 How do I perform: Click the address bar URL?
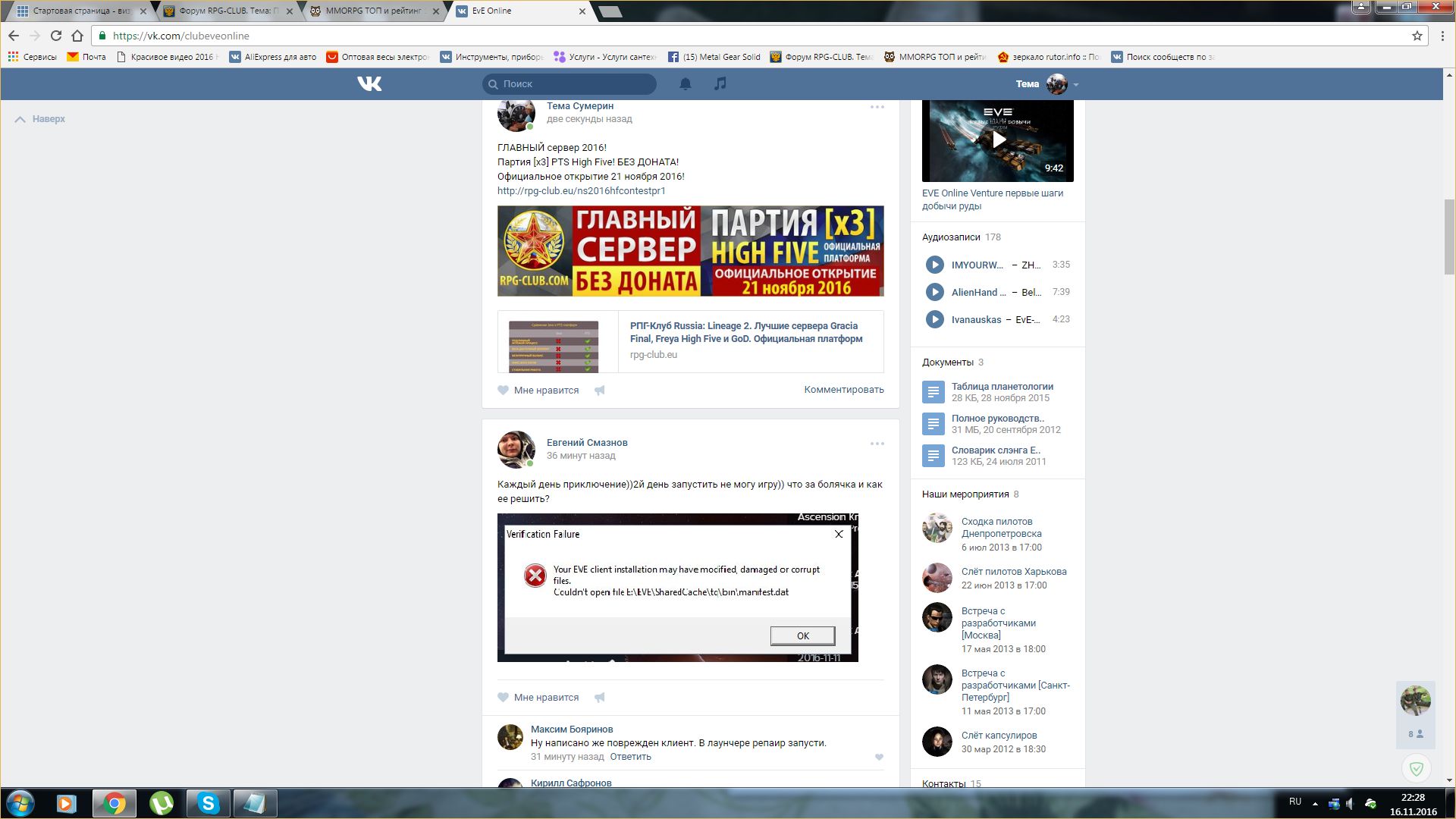180,36
